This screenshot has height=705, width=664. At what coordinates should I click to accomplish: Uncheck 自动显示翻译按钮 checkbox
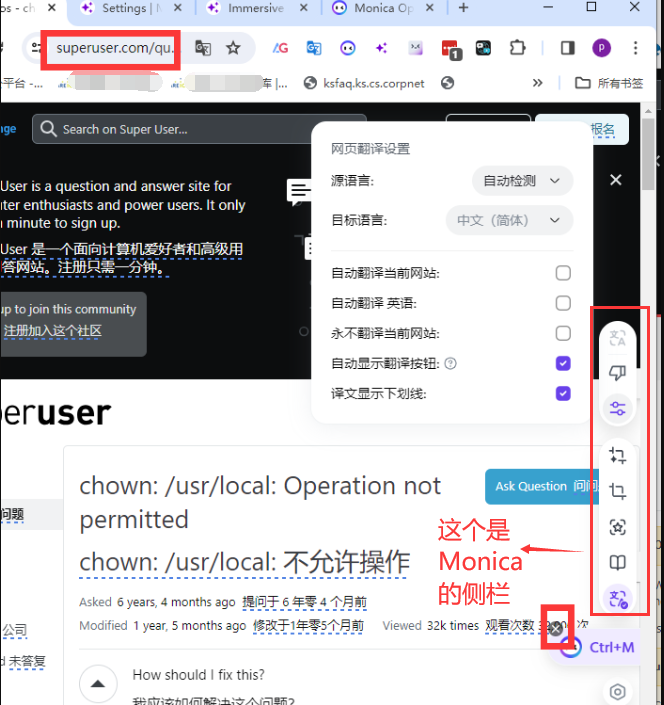click(563, 363)
